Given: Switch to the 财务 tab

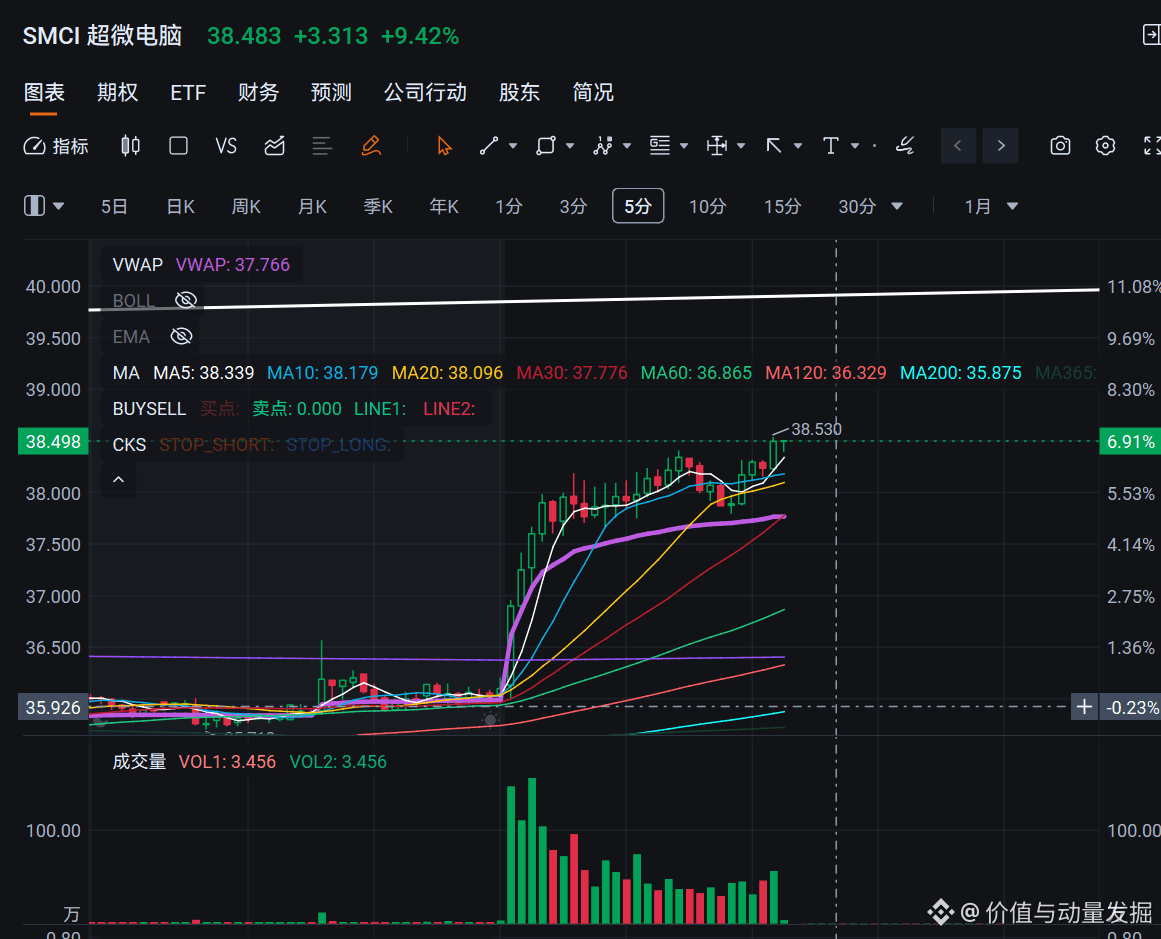Looking at the screenshot, I should tap(258, 93).
